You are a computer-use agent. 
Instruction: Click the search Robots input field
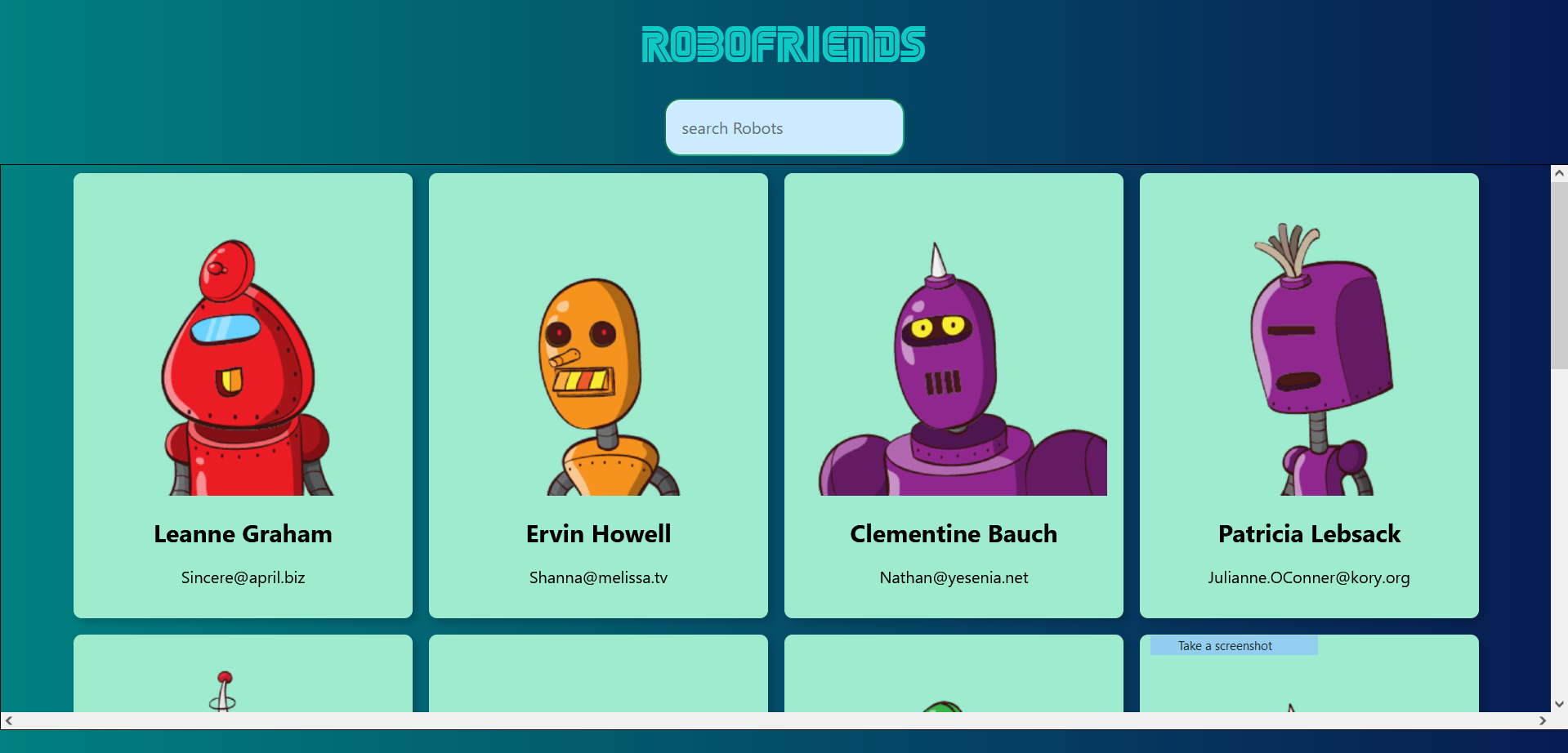pyautogui.click(x=784, y=127)
